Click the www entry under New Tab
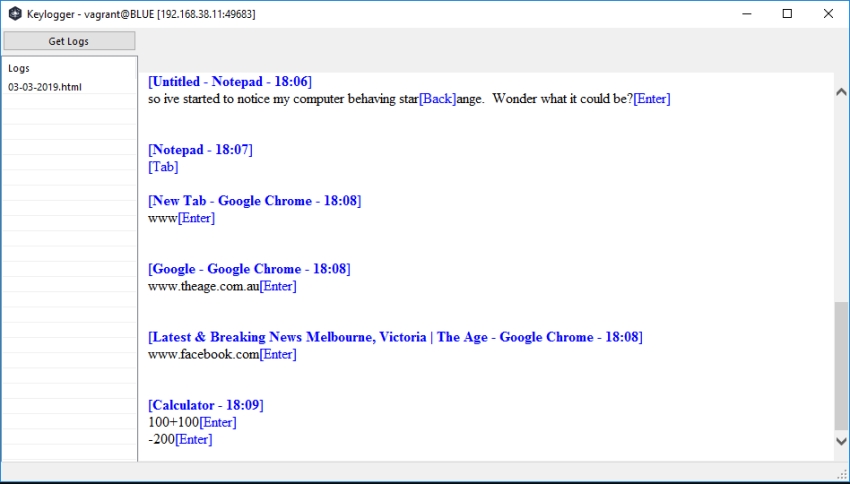 163,218
